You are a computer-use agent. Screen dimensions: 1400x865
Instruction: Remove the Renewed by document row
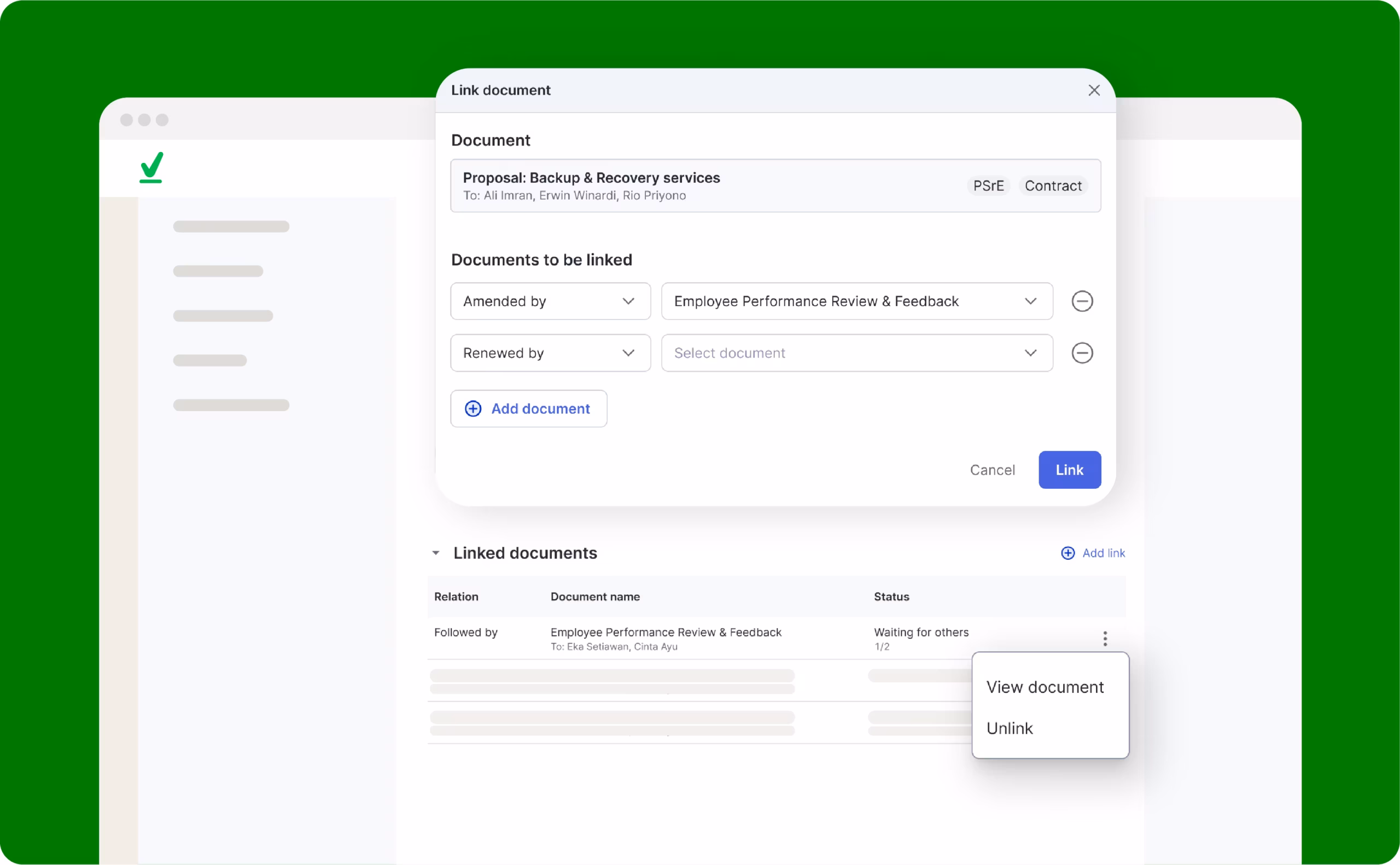(x=1081, y=353)
